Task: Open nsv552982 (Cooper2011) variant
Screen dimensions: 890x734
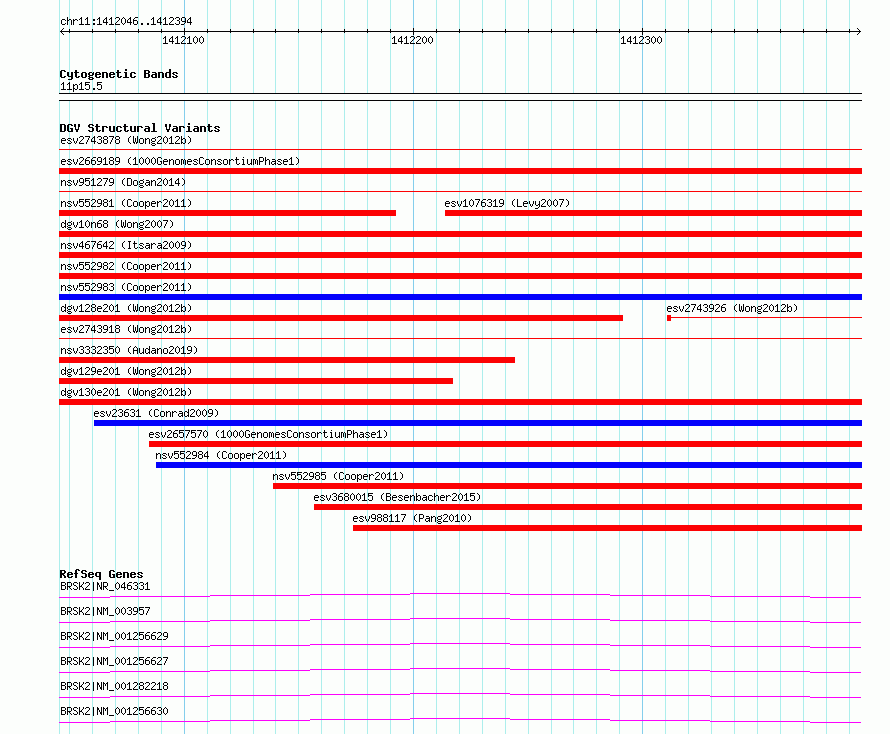Action: (x=126, y=266)
